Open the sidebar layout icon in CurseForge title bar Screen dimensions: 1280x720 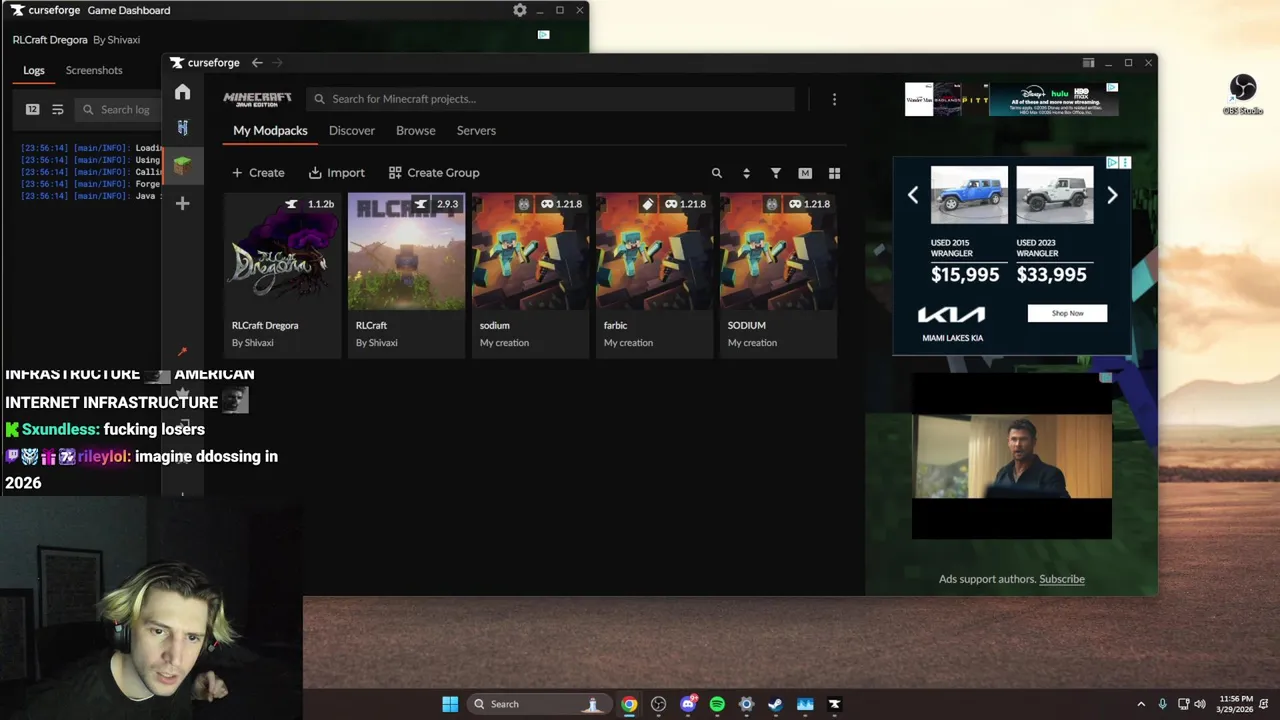[x=1088, y=63]
